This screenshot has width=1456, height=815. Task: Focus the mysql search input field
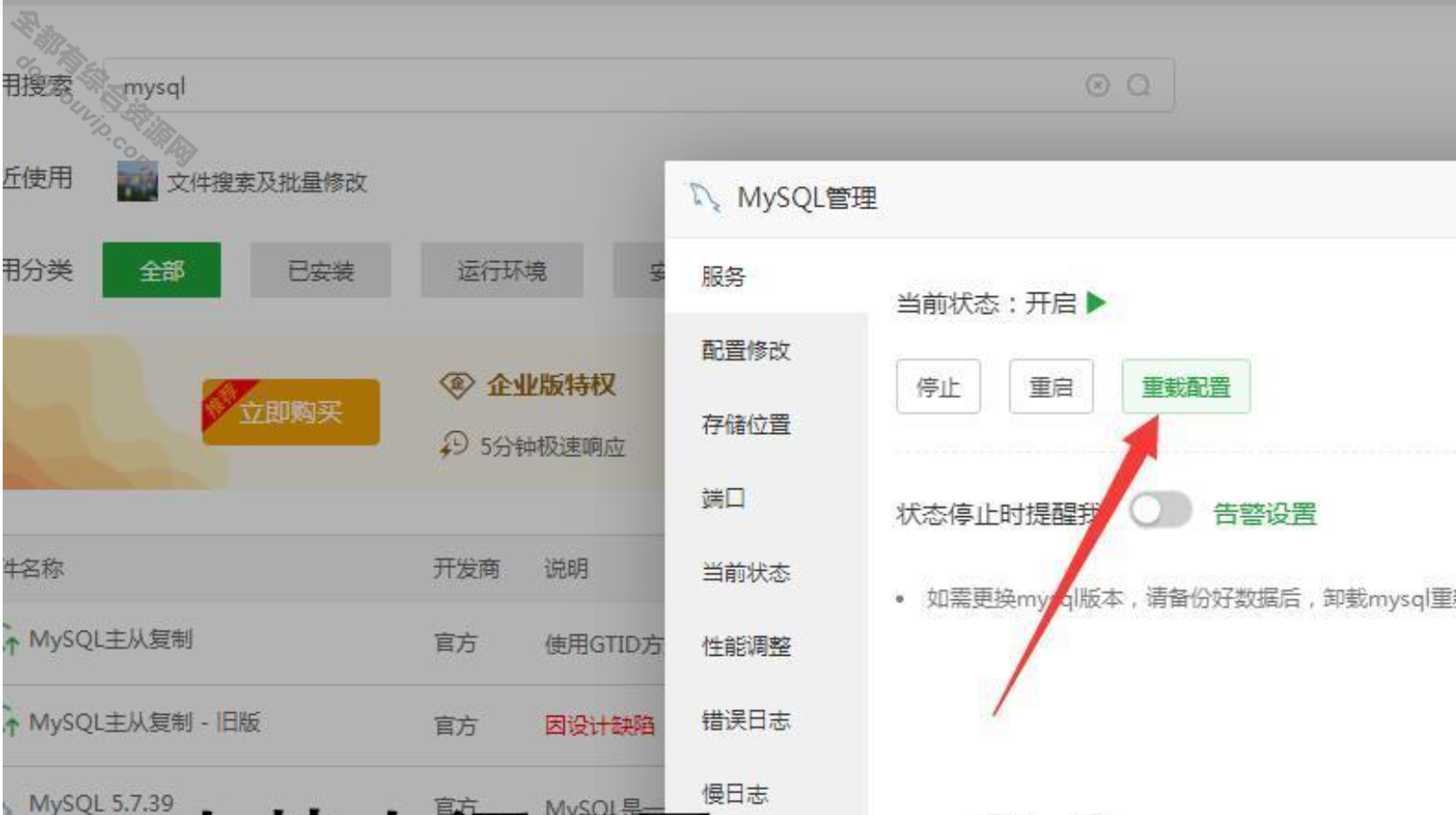click(639, 86)
